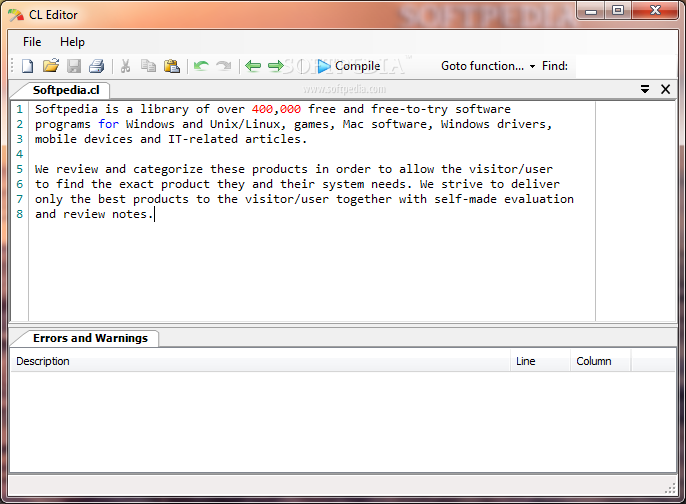Open a file with the folder icon
This screenshot has width=686, height=504.
[51, 66]
